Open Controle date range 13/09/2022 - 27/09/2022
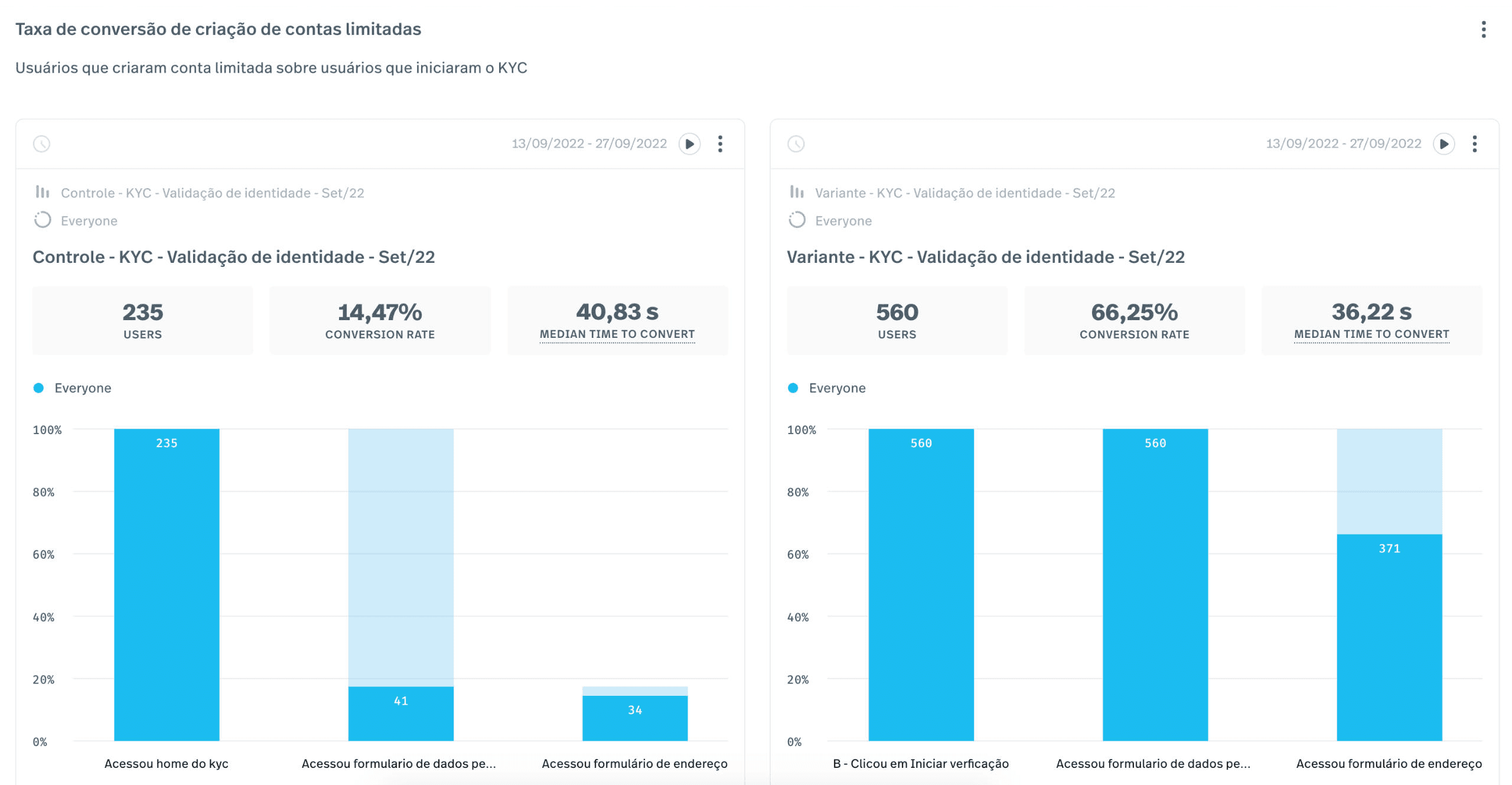Screen dimensions: 1512x785 [x=589, y=144]
